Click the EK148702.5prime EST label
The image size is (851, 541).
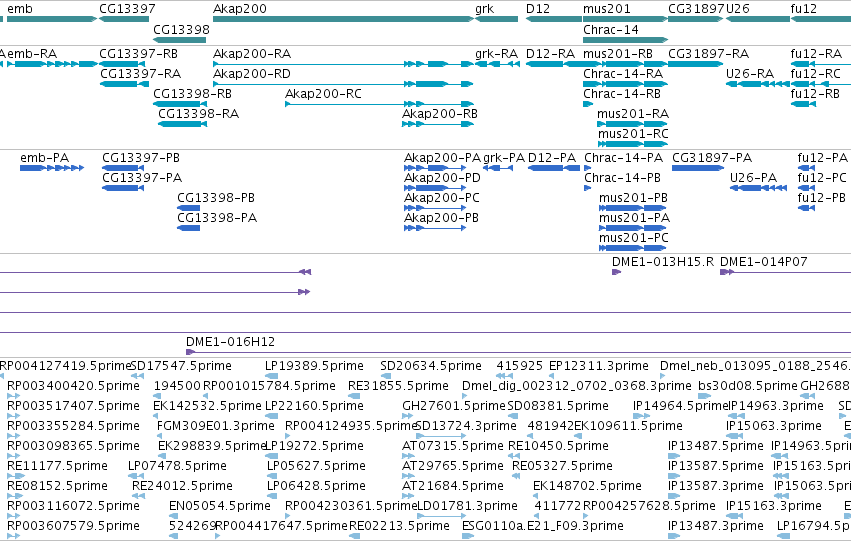[x=587, y=486]
